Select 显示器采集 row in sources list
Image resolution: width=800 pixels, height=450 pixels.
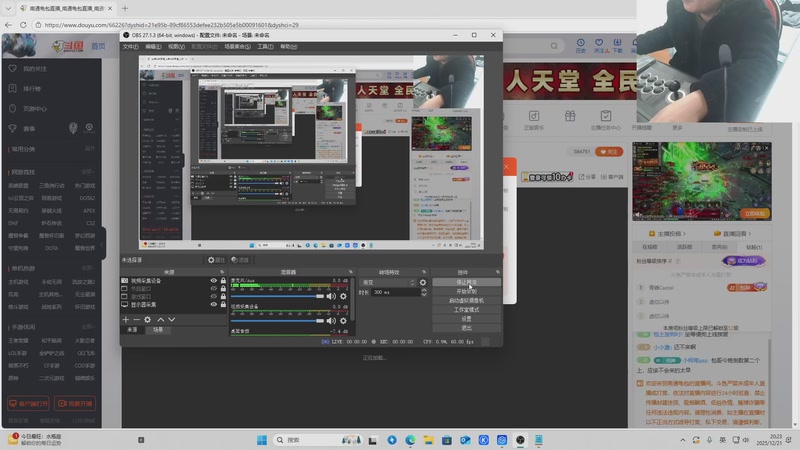tap(173, 305)
